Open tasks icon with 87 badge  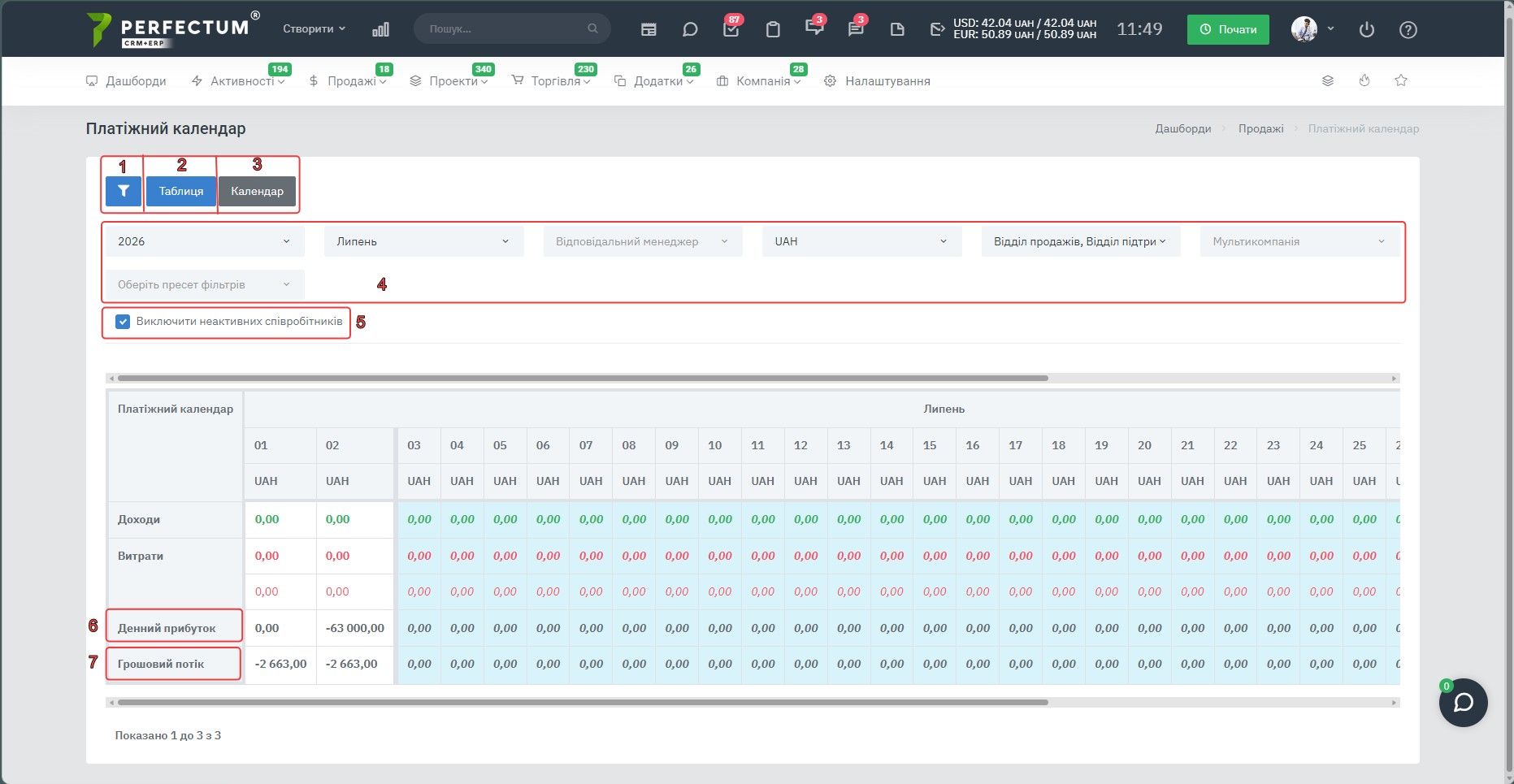coord(731,29)
